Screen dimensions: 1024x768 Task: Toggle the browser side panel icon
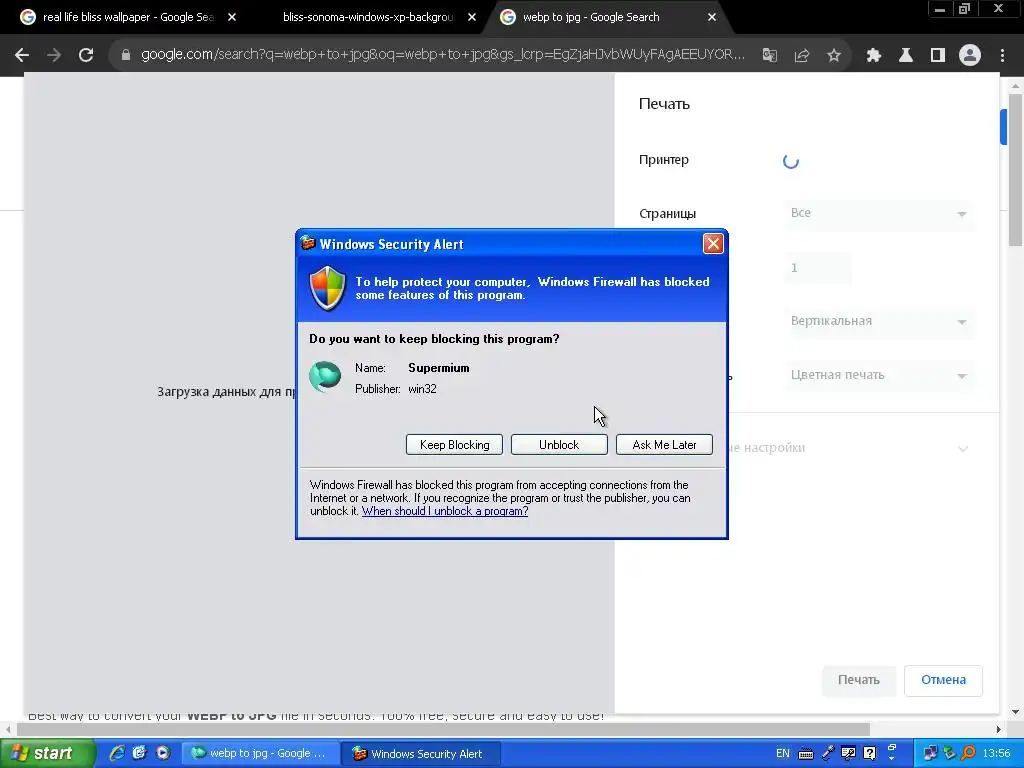point(938,56)
